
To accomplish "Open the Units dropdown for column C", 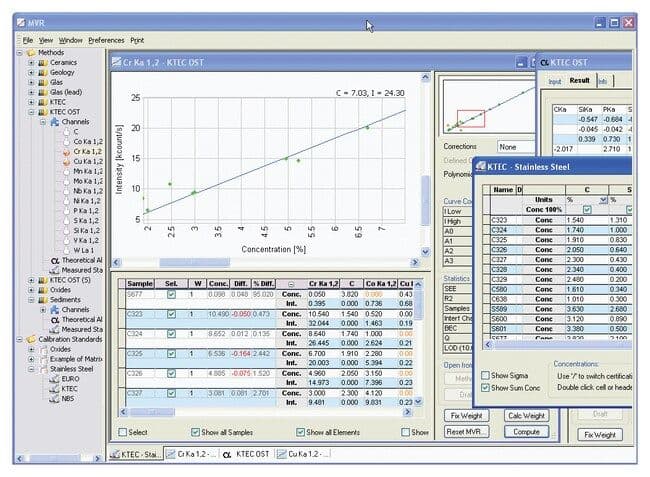I will (x=603, y=200).
